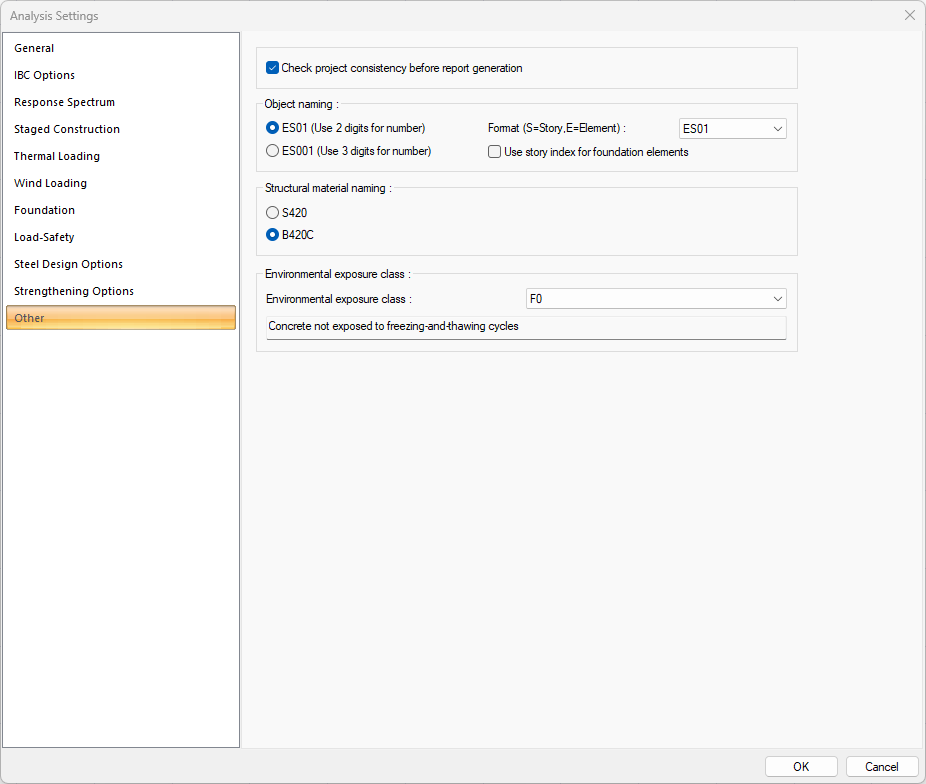The height and width of the screenshot is (784, 926).
Task: Open the Format ES01 dropdown
Action: 732,128
